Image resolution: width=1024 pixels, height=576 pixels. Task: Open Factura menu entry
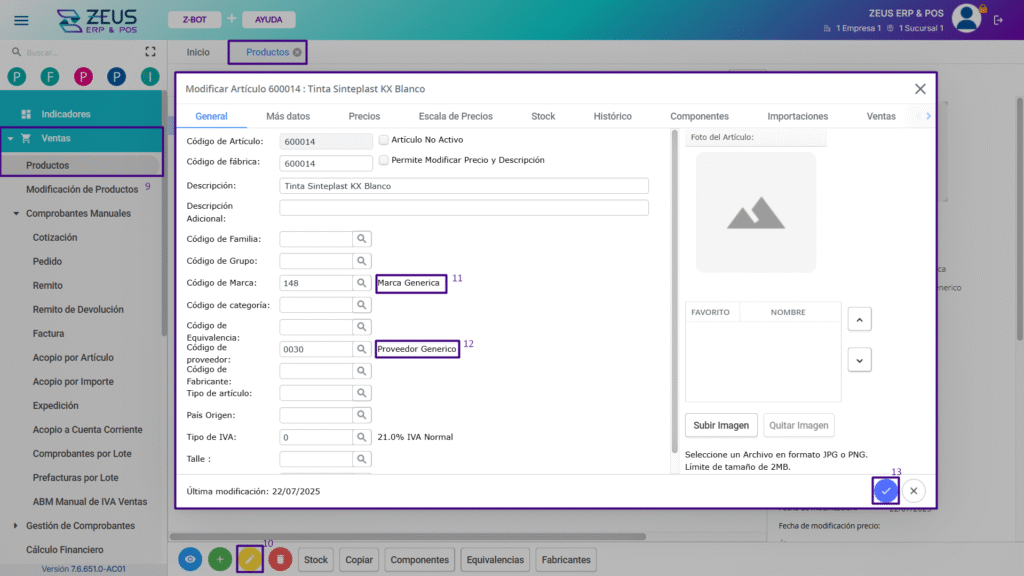point(48,334)
